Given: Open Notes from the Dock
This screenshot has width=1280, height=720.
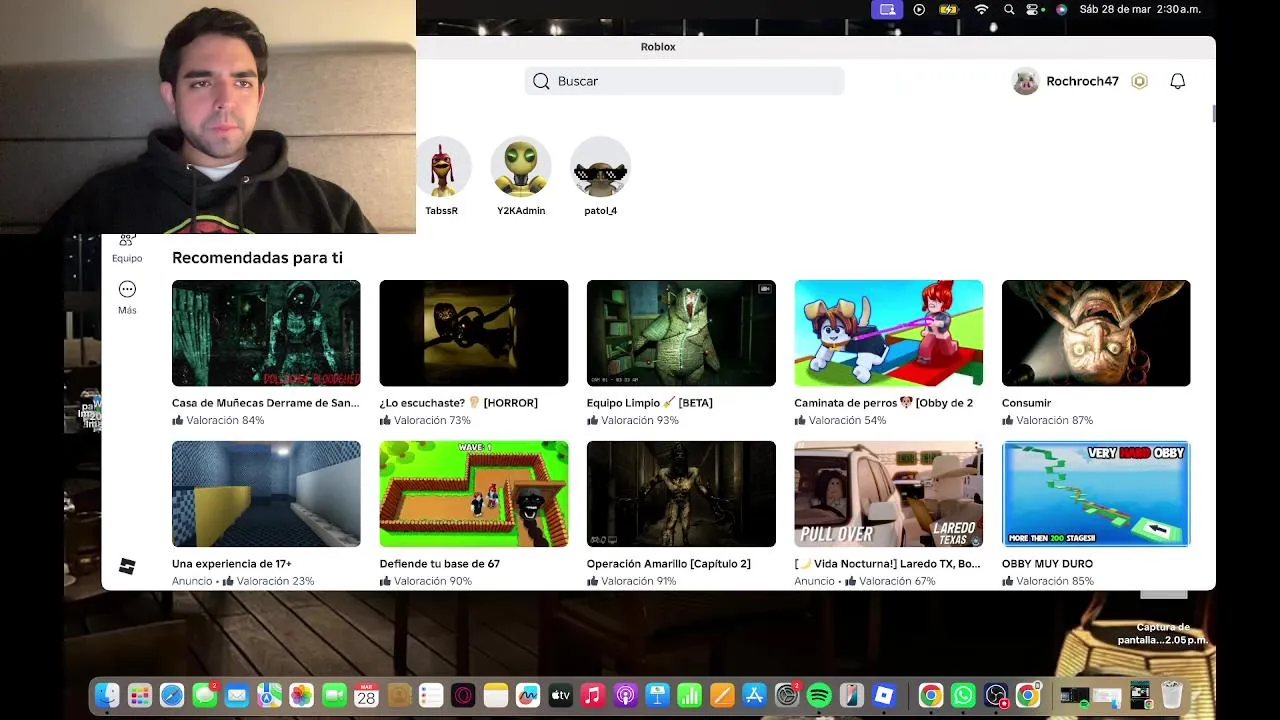Looking at the screenshot, I should [x=496, y=695].
